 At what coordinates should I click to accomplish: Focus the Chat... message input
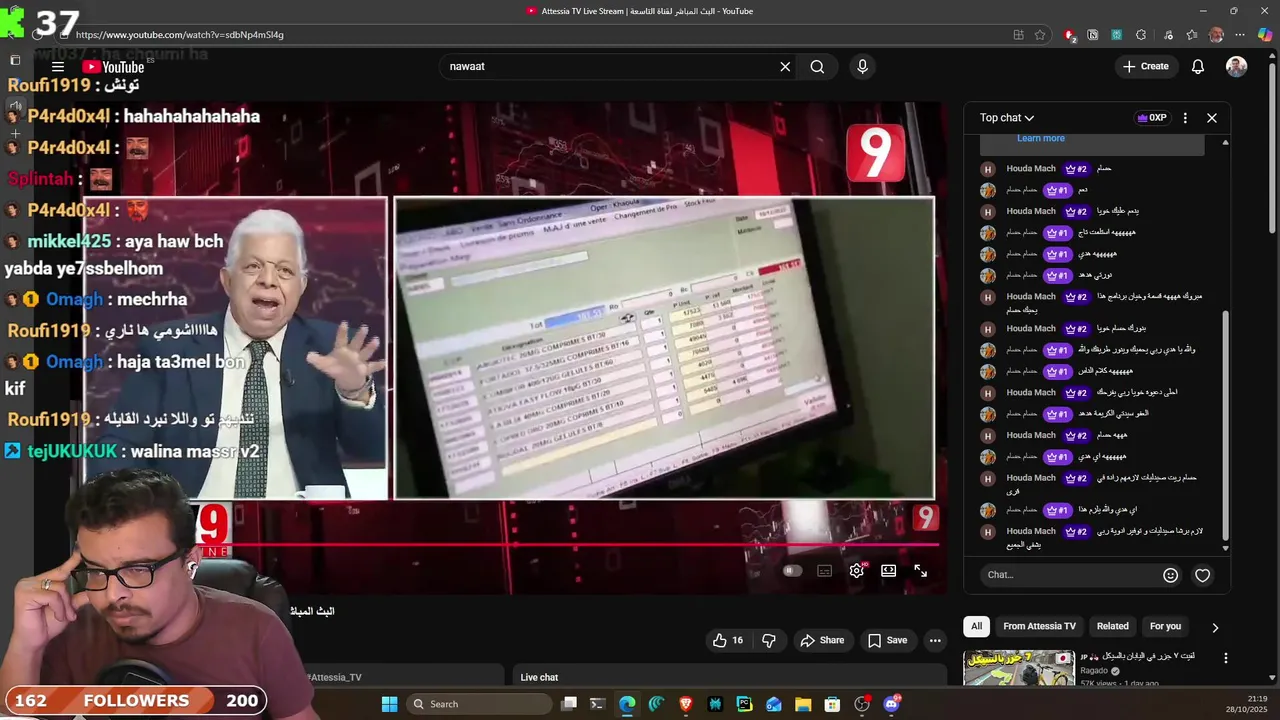click(1068, 575)
